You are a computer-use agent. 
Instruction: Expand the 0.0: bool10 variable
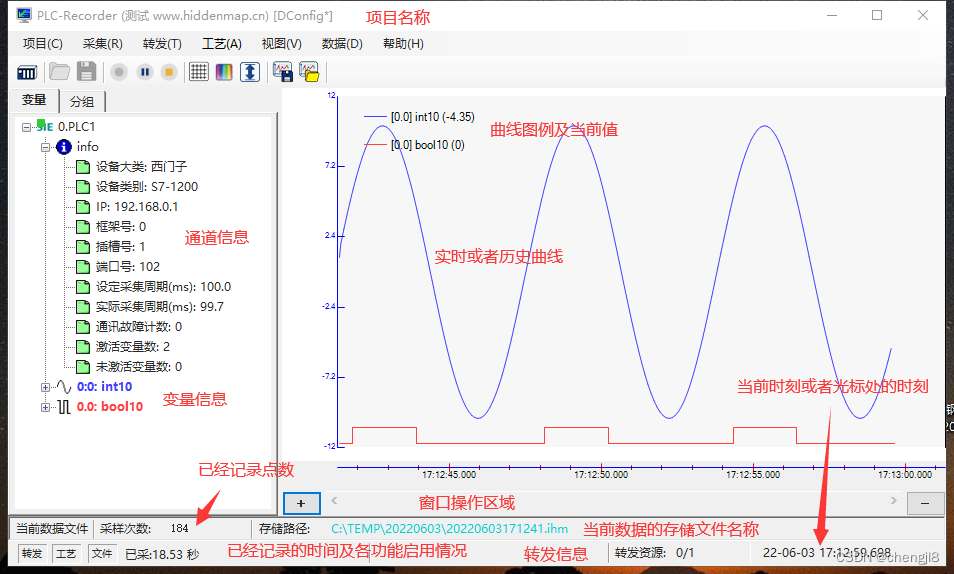46,407
